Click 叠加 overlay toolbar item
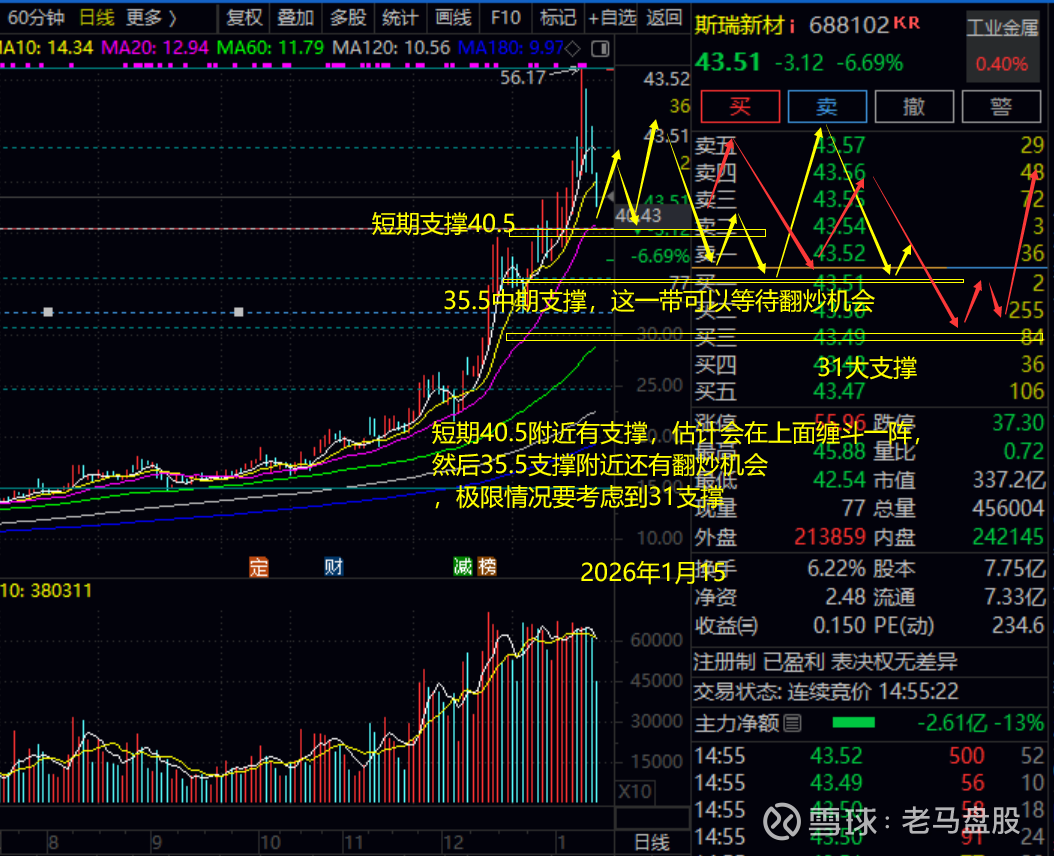This screenshot has width=1054, height=856. [x=296, y=17]
